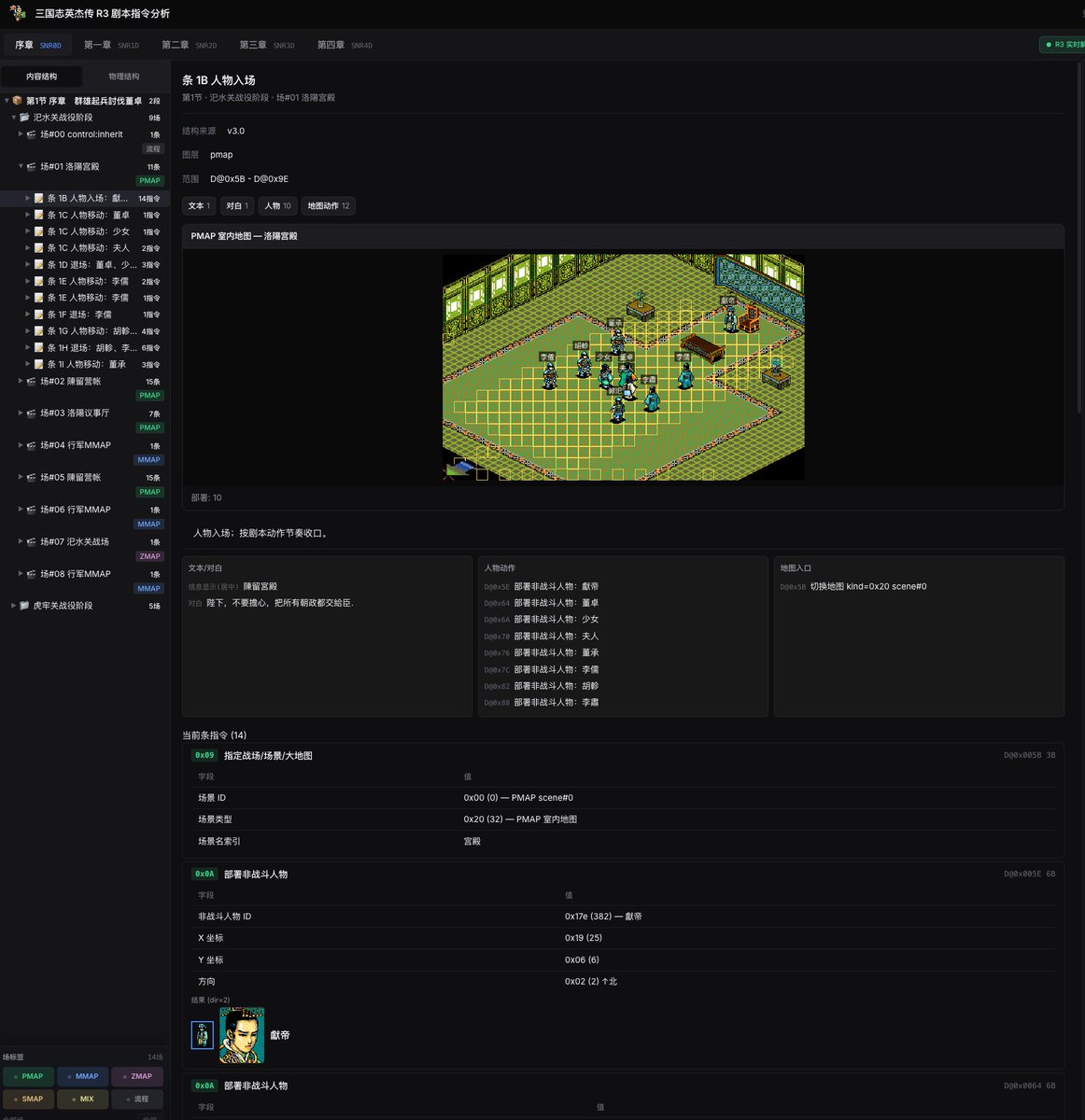Click the R3 实时 status indicator
The image size is (1085, 1120).
tap(1063, 45)
